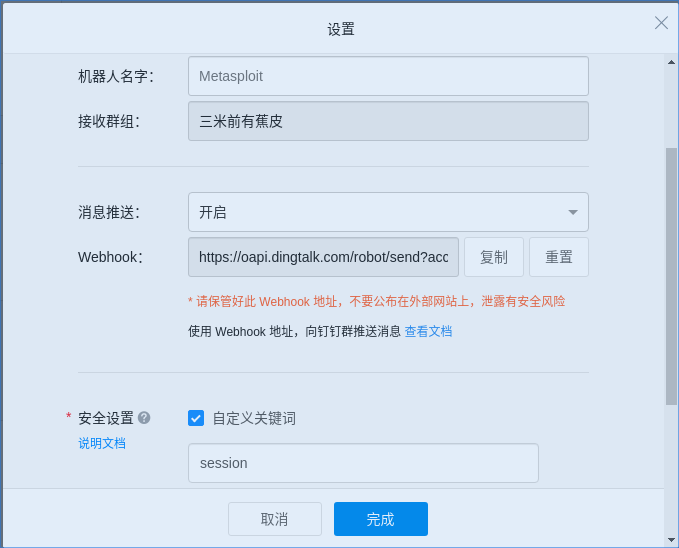Open the 查看文档 link
This screenshot has width=679, height=548.
click(428, 331)
